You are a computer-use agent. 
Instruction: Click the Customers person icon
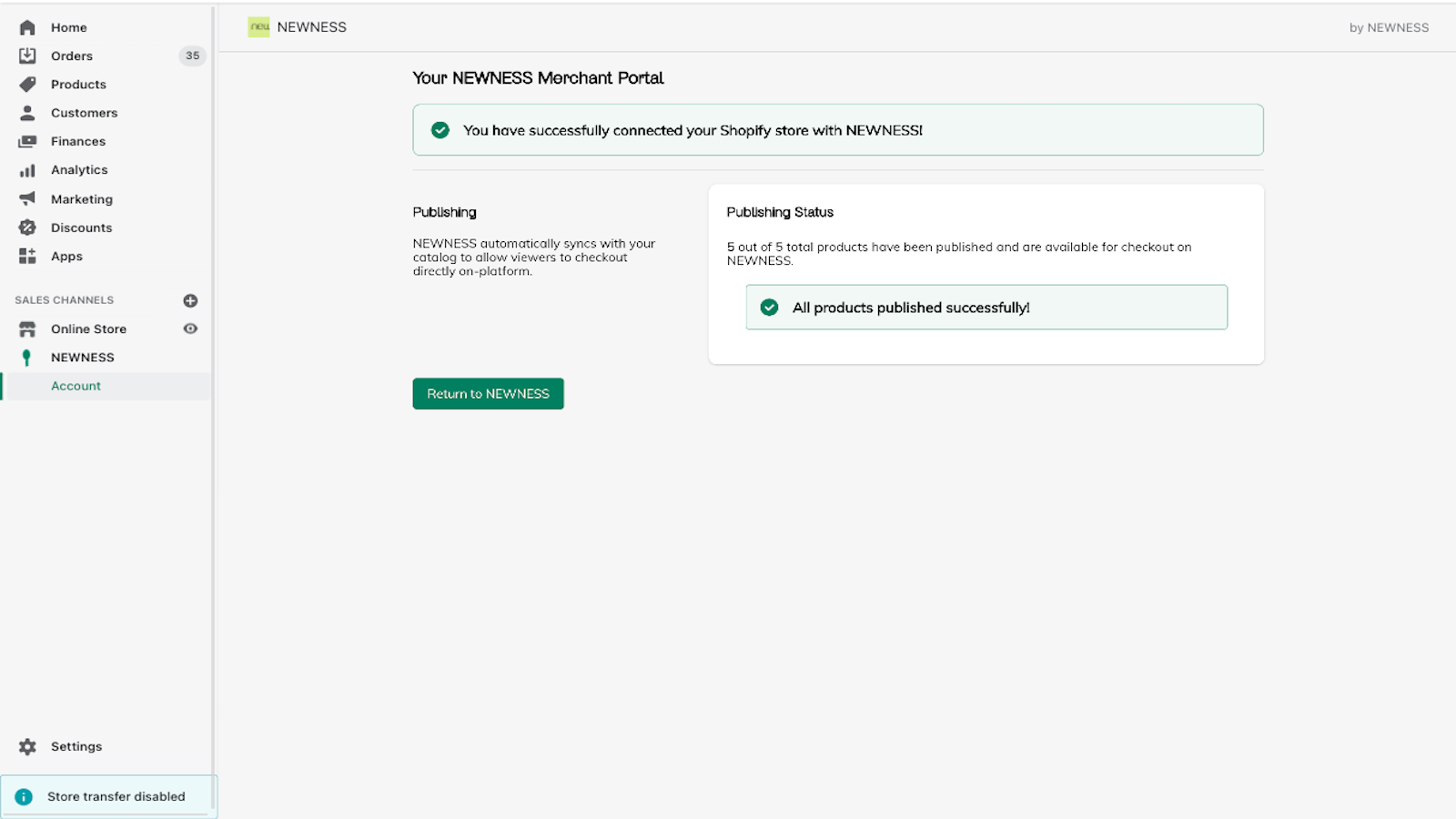click(27, 113)
